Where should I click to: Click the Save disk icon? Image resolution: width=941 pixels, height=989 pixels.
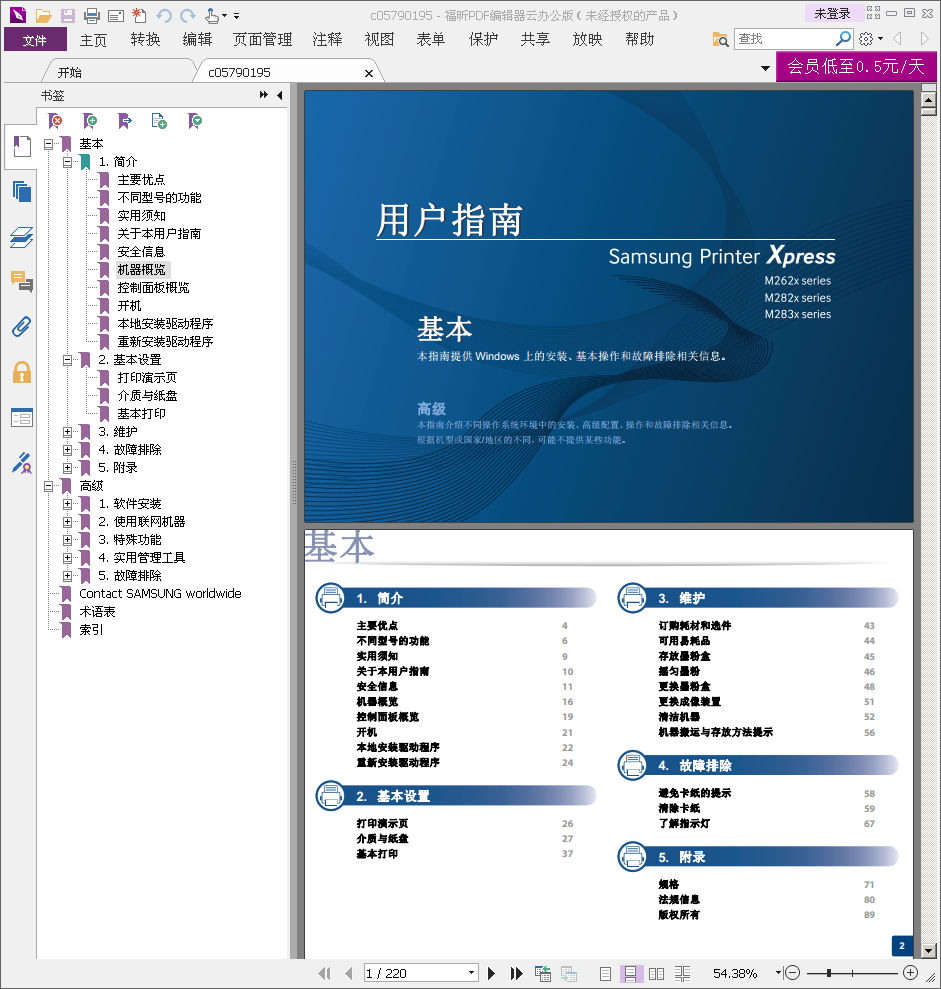pos(67,15)
